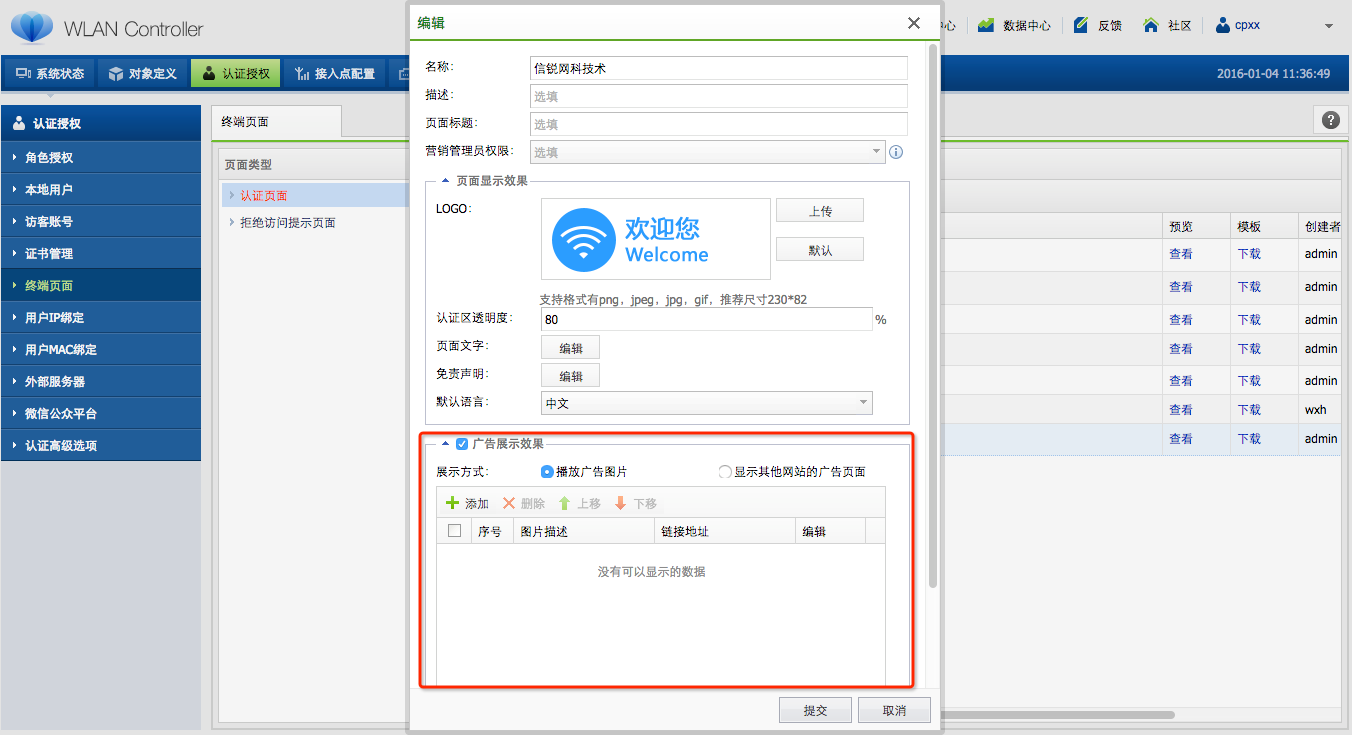This screenshot has width=1352, height=735.
Task: Expand 角色授权 in the sidebar
Action: (100, 157)
